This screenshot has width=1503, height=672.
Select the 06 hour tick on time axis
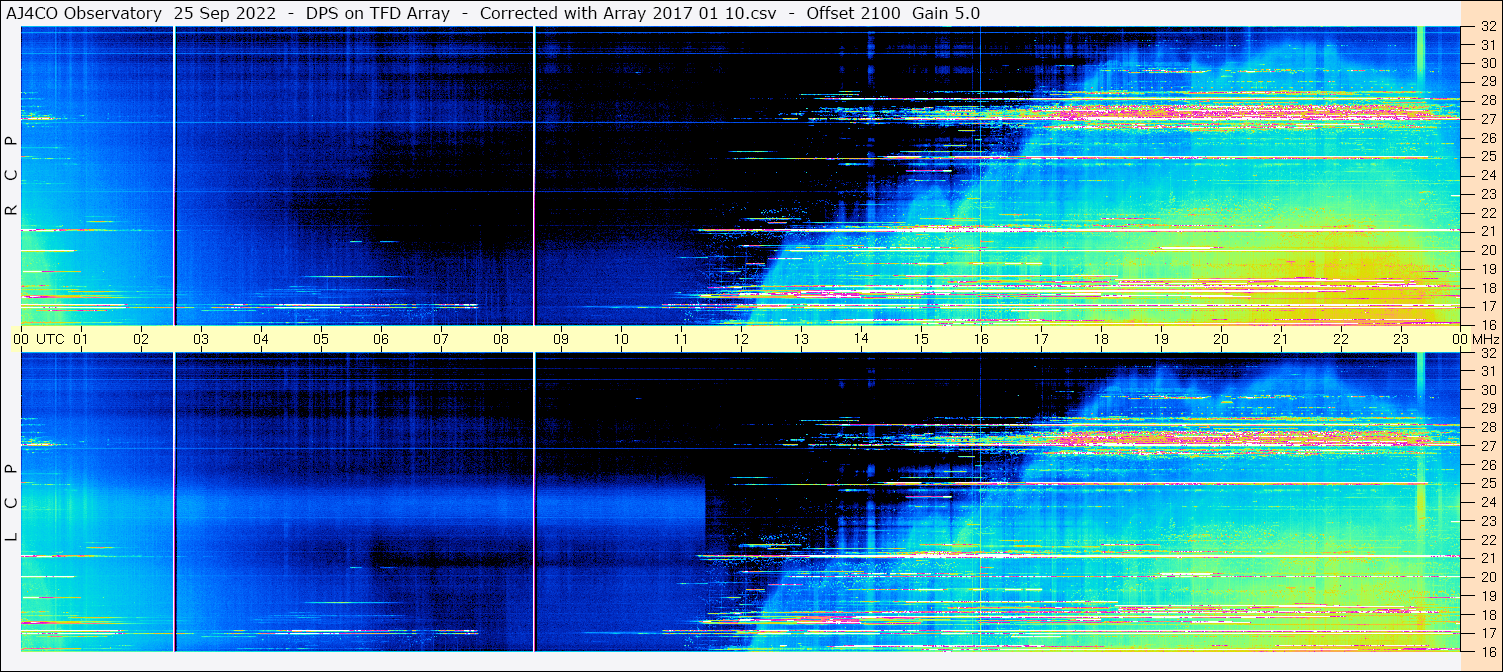click(381, 339)
